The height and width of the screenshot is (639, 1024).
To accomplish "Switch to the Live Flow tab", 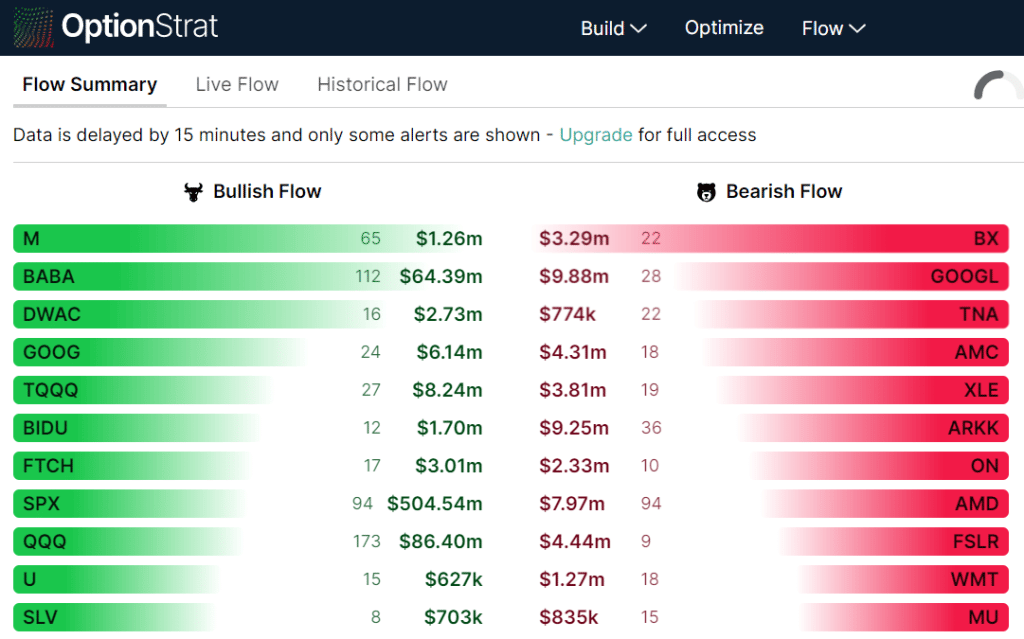I will (x=237, y=84).
